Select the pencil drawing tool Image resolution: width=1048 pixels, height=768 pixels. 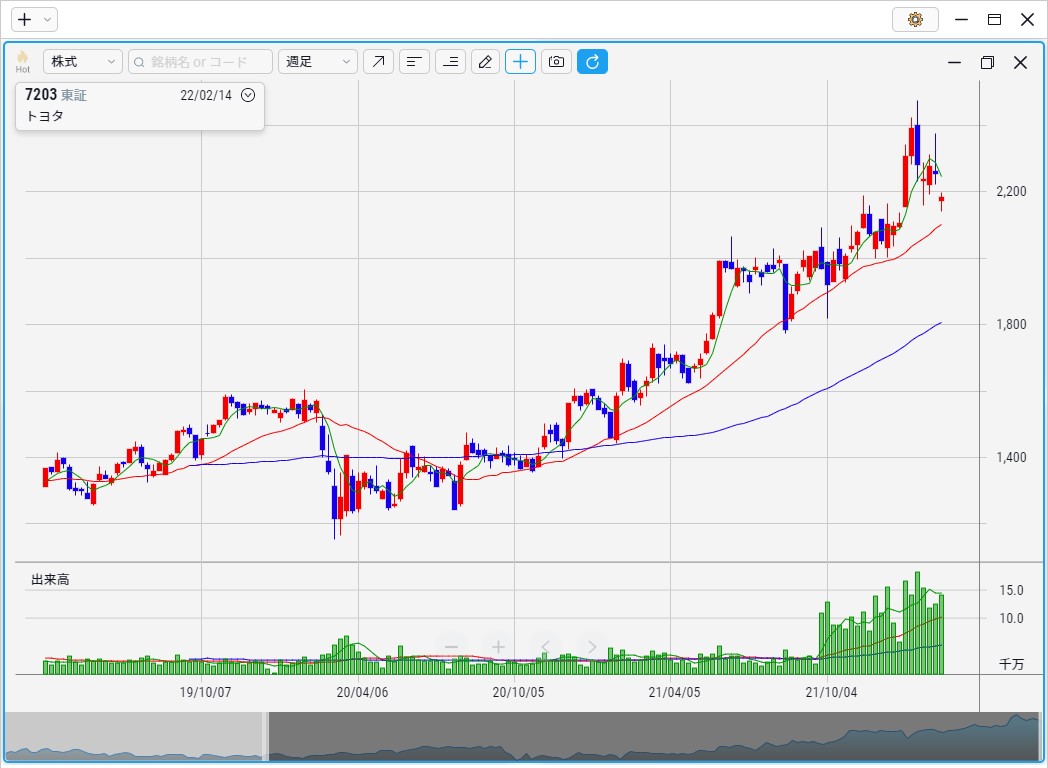tap(485, 62)
